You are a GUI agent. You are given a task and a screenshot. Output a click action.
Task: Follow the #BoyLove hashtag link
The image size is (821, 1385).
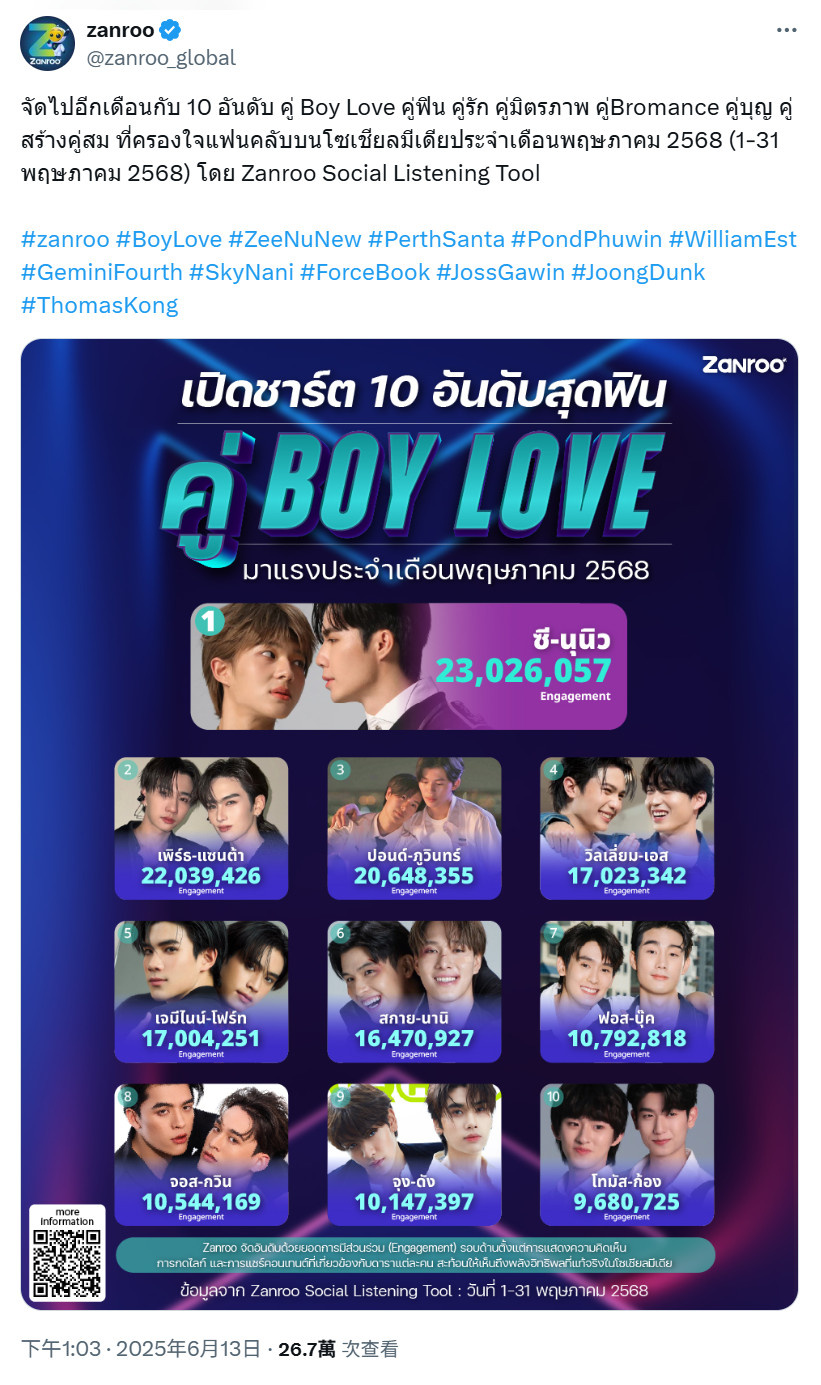click(x=168, y=240)
